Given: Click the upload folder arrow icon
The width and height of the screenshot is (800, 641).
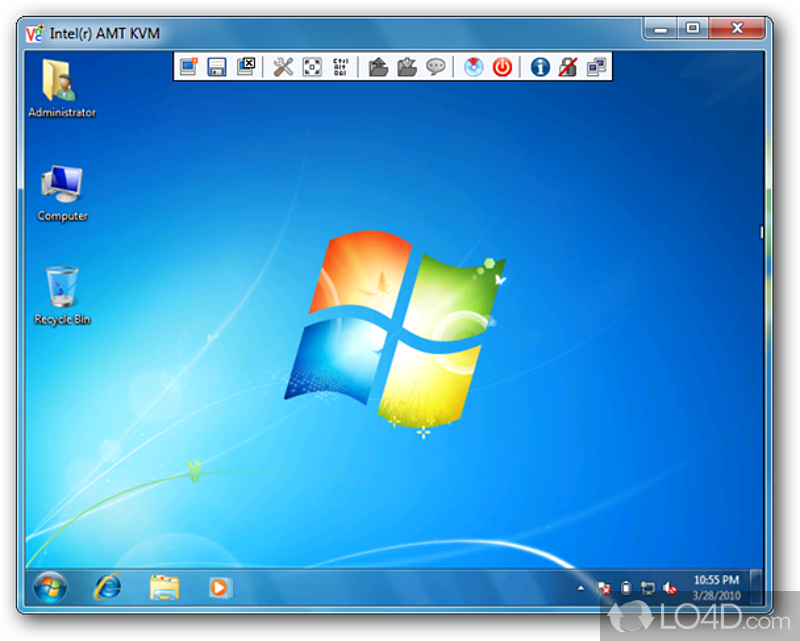Looking at the screenshot, I should coord(378,67).
